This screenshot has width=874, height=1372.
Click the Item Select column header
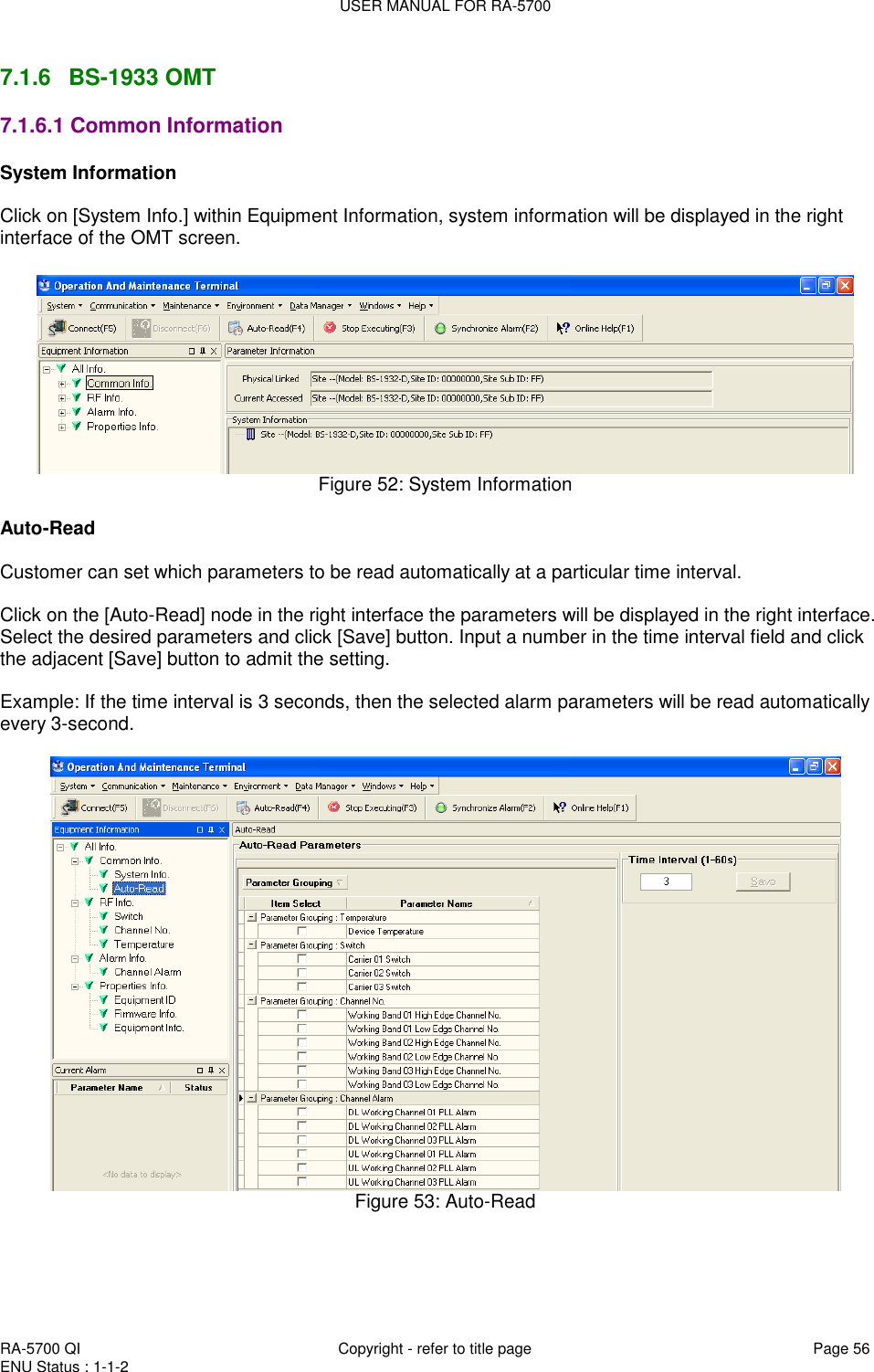click(295, 903)
